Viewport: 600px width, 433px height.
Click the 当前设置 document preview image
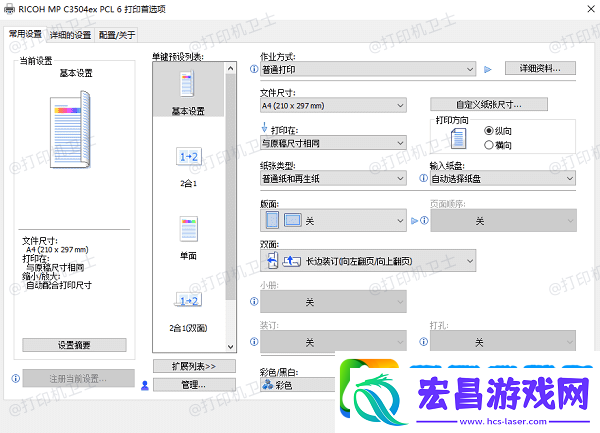click(71, 130)
